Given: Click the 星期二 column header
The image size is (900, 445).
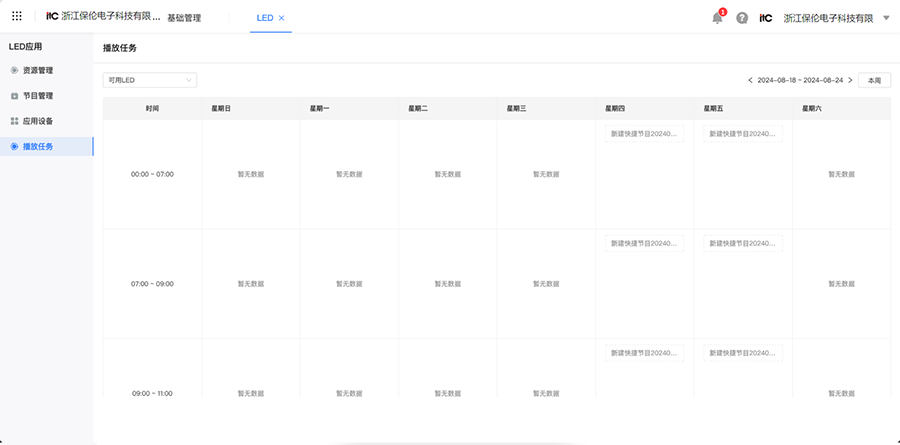Looking at the screenshot, I should pyautogui.click(x=448, y=108).
